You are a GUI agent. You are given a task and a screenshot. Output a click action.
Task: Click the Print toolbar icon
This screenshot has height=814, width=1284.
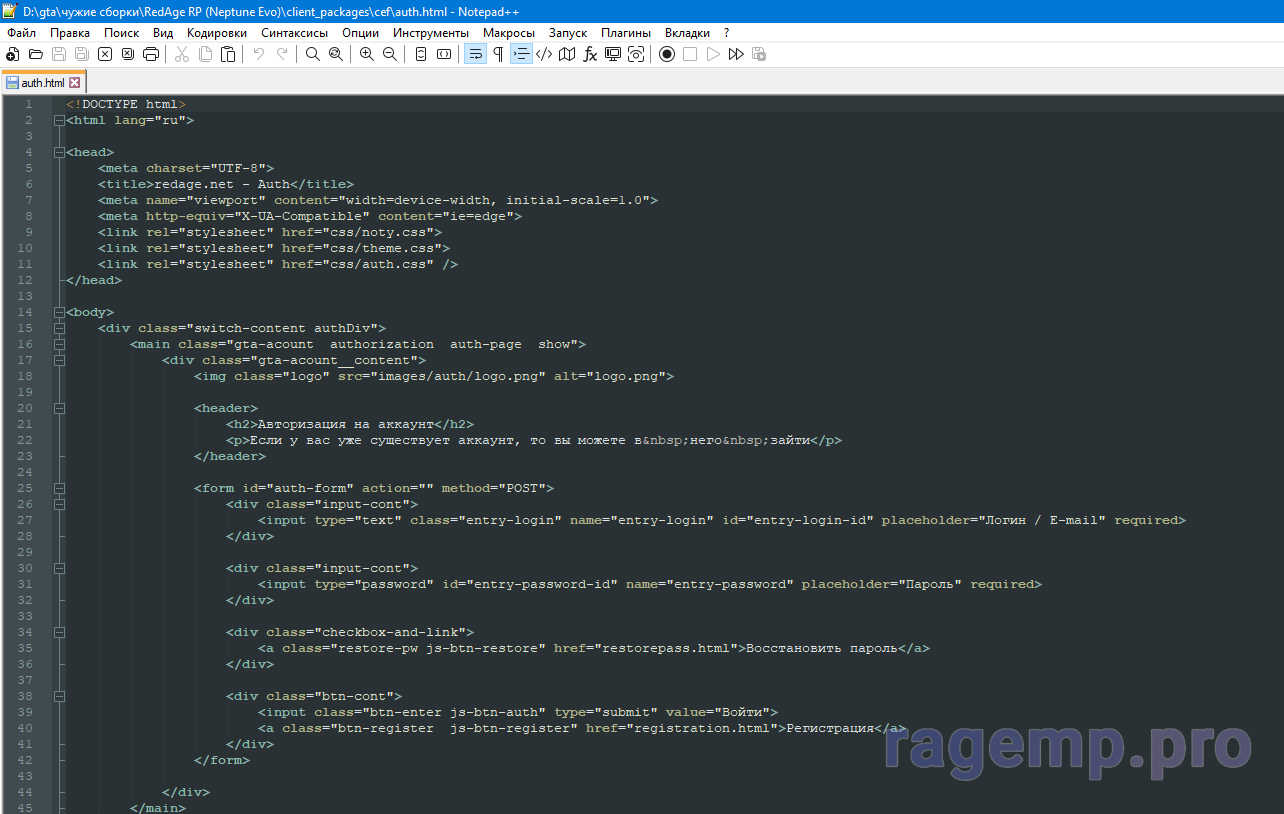[151, 54]
